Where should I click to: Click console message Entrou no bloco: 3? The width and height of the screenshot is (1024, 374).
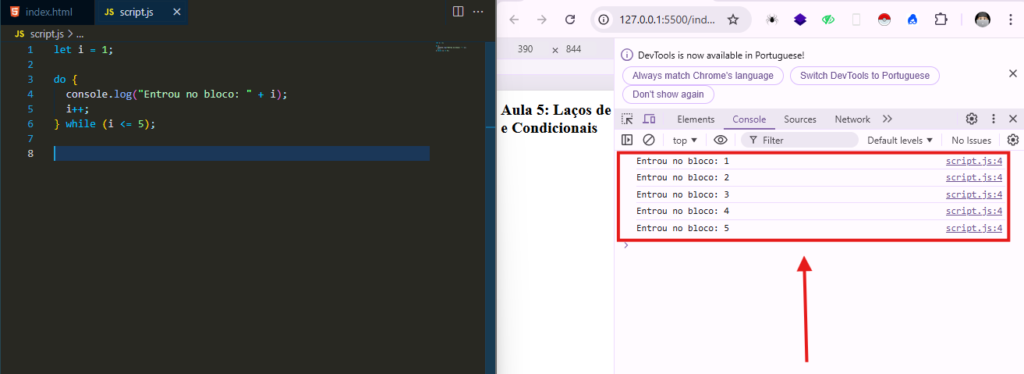click(x=682, y=195)
